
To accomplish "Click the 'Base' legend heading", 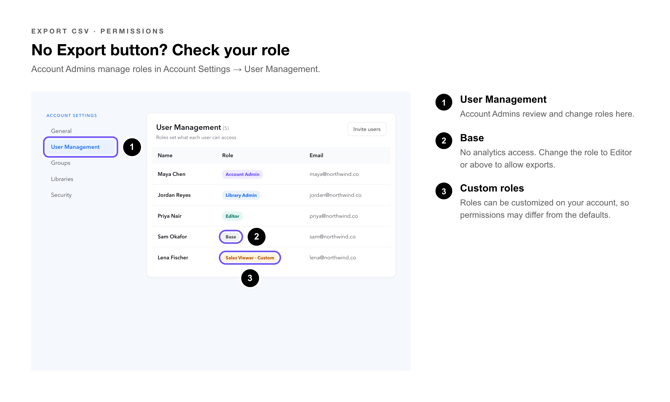I will point(472,138).
